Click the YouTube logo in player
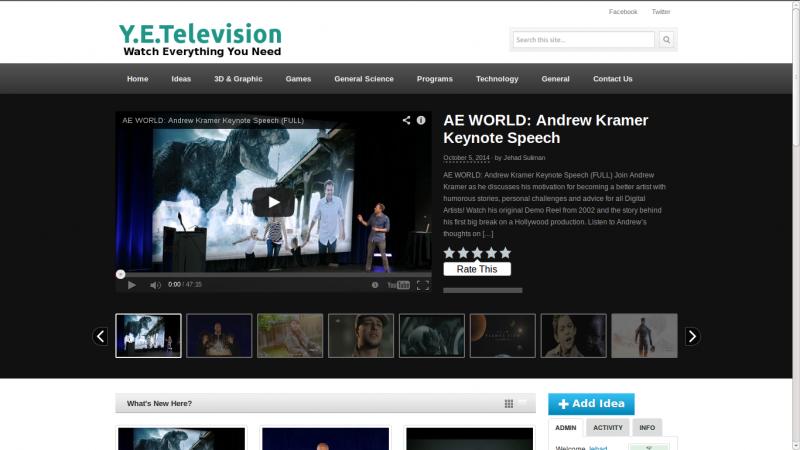800x450 pixels. pos(398,285)
